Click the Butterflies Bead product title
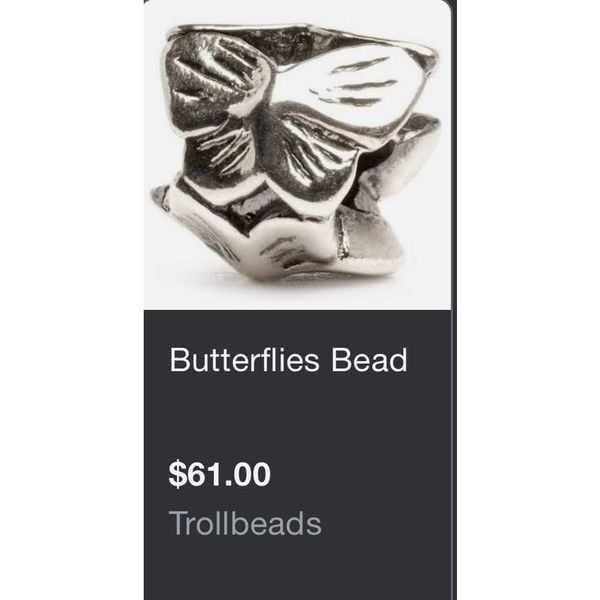Viewport: 600px width, 600px height. 288,360
